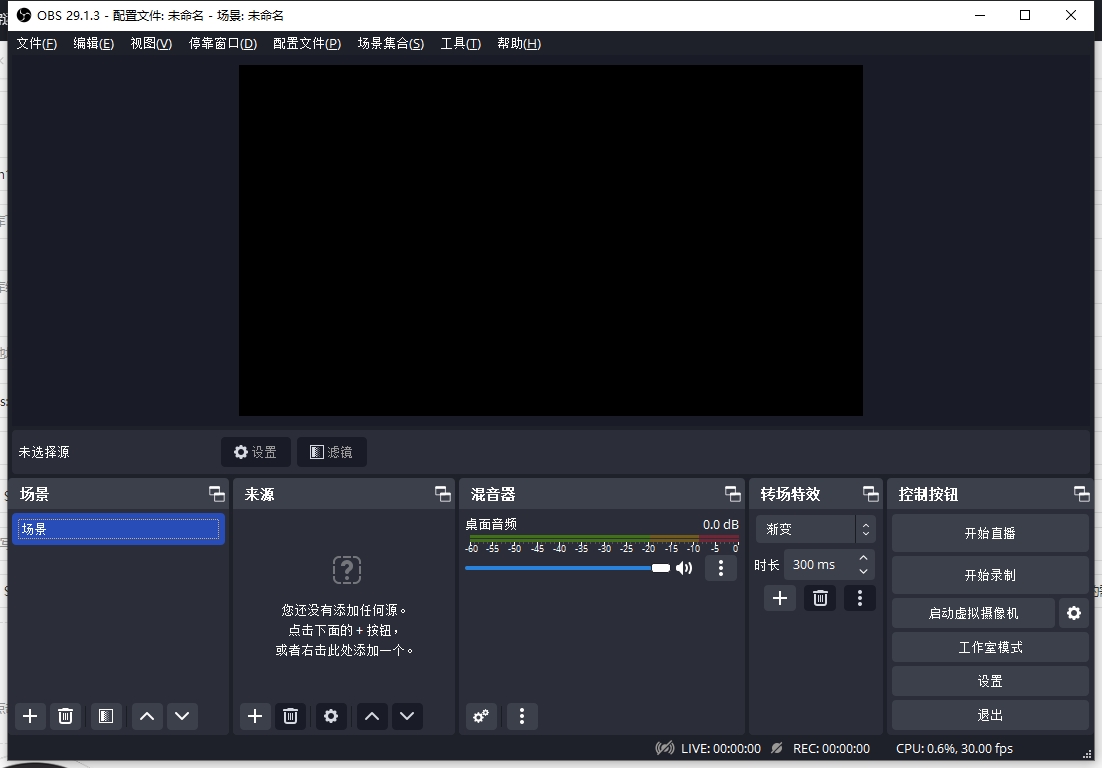Click the OBS logo in title bar

[24, 15]
